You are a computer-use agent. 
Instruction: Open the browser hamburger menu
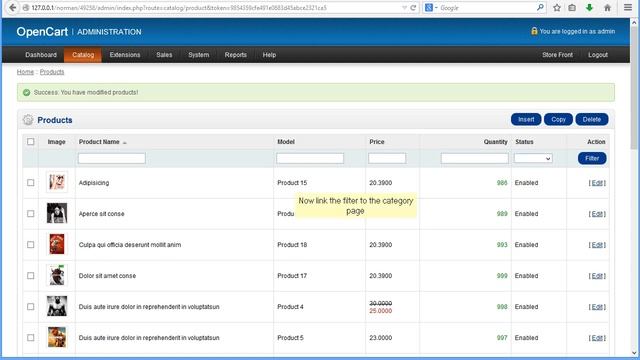click(x=628, y=8)
